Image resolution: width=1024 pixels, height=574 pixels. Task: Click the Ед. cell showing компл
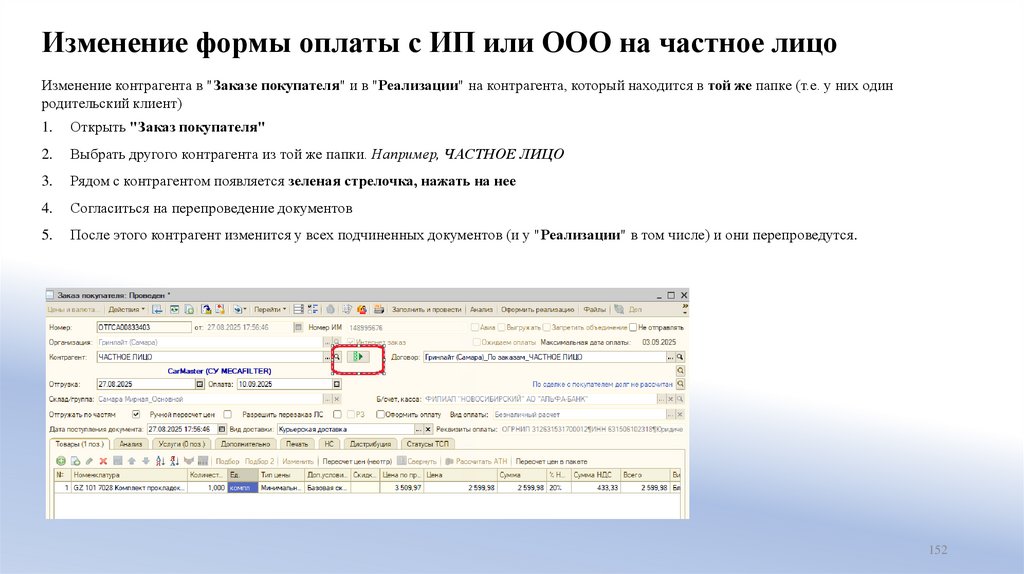[x=243, y=488]
